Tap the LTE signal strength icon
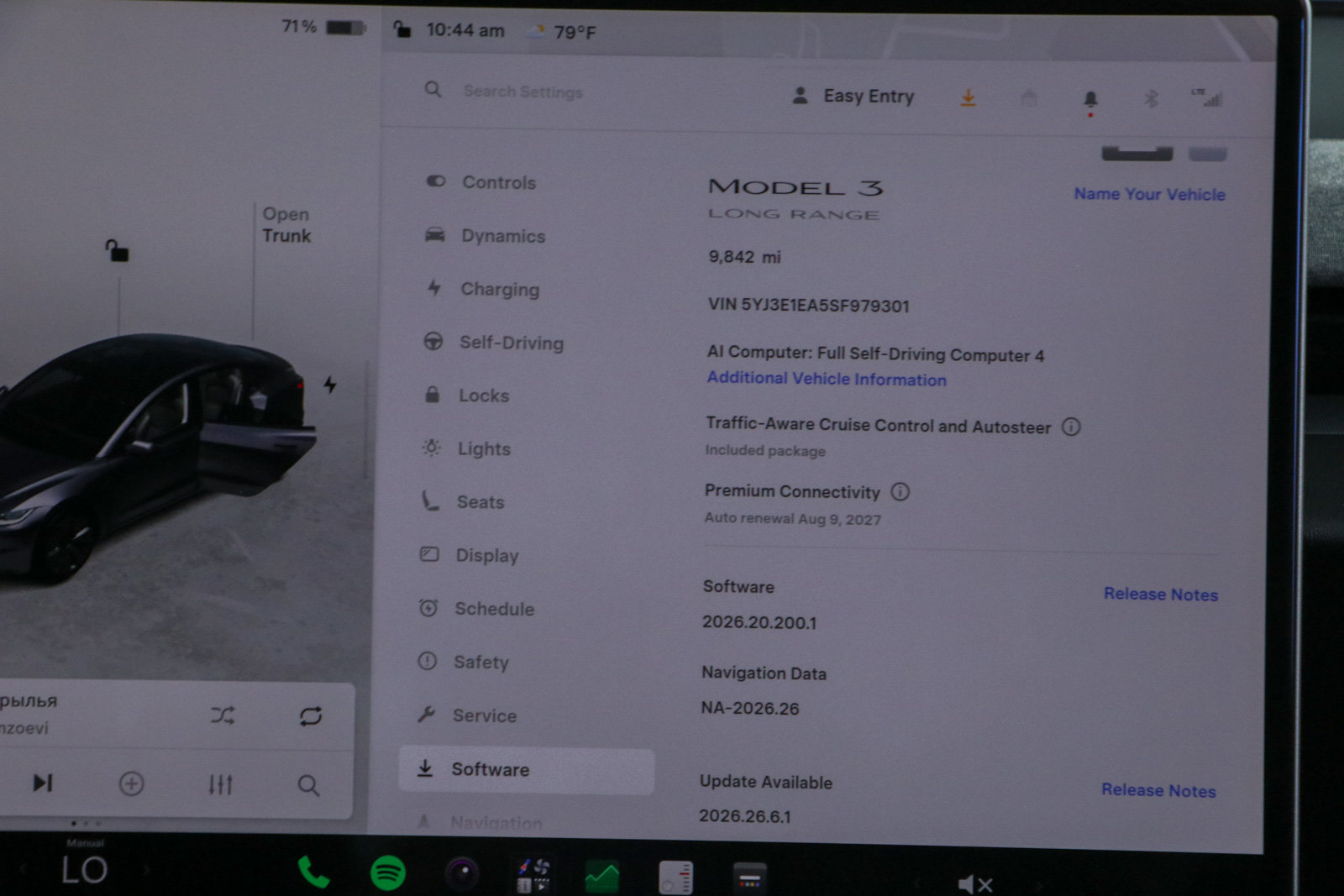The width and height of the screenshot is (1344, 896). (x=1207, y=97)
